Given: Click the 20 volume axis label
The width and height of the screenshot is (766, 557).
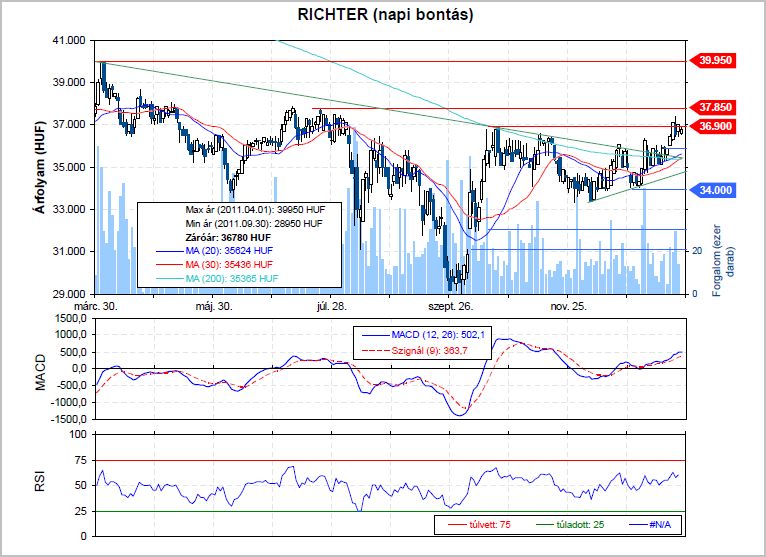Looking at the screenshot, I should tap(698, 251).
